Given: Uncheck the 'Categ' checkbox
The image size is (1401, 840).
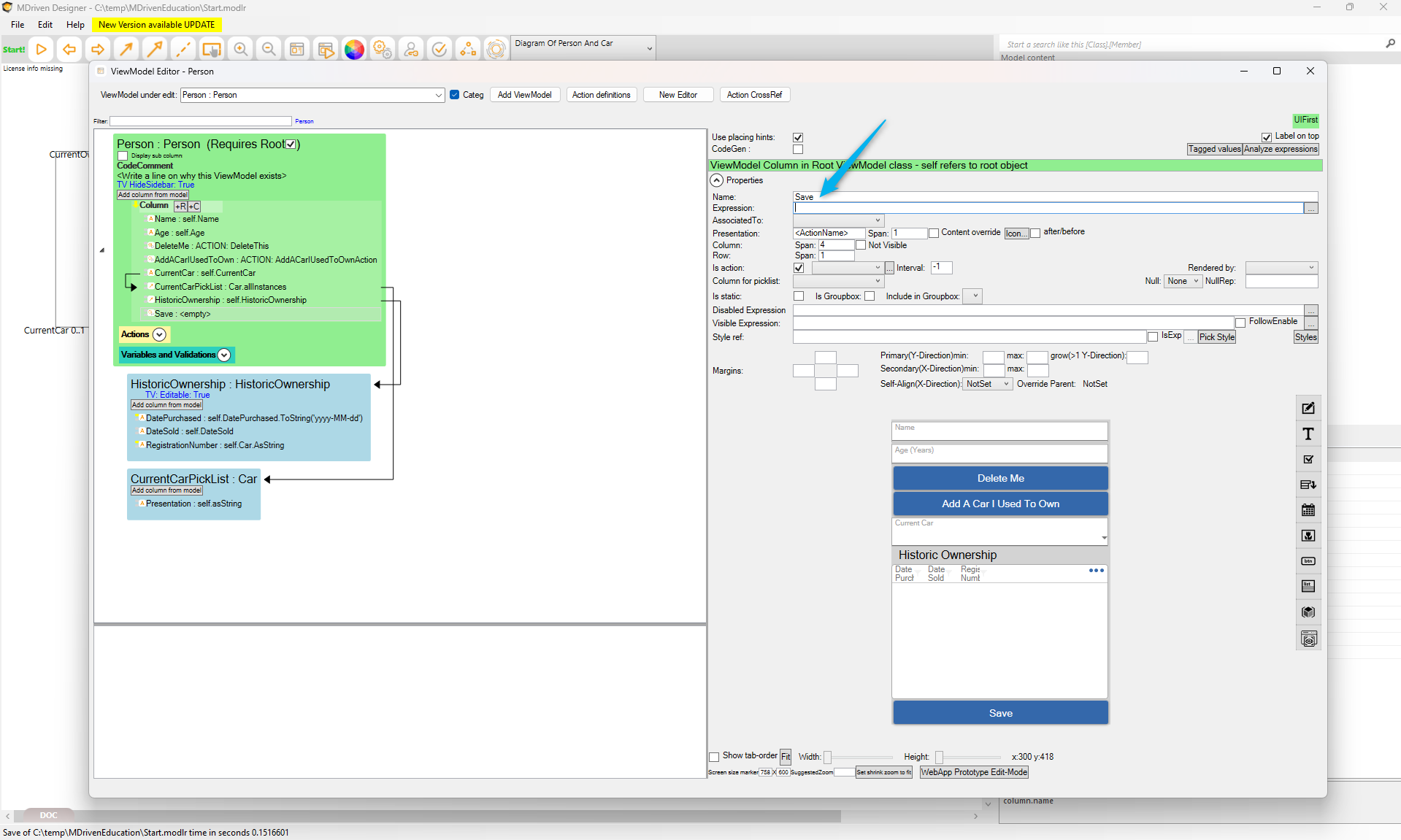Looking at the screenshot, I should tap(455, 95).
